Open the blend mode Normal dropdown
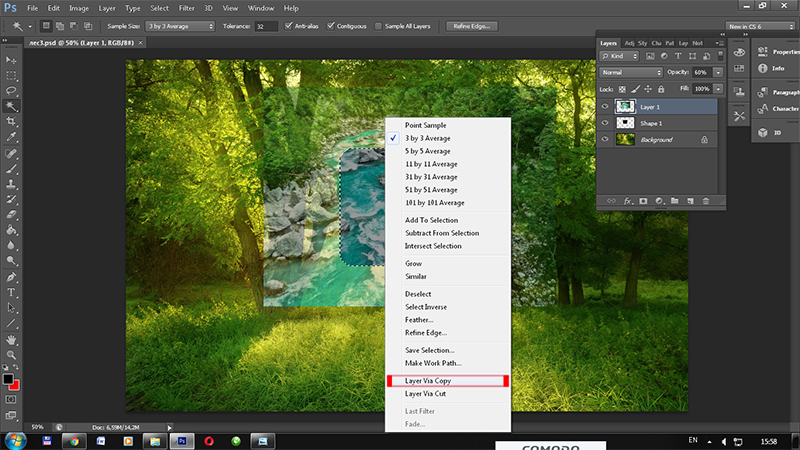The image size is (800, 450). 631,72
